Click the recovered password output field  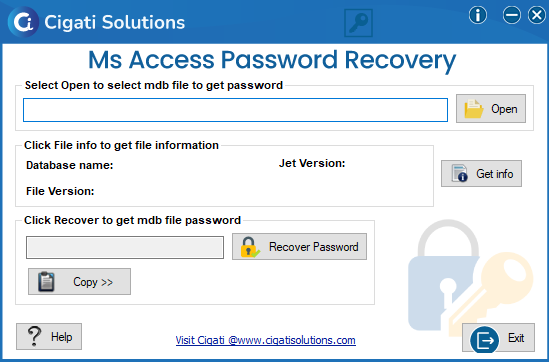[125, 248]
